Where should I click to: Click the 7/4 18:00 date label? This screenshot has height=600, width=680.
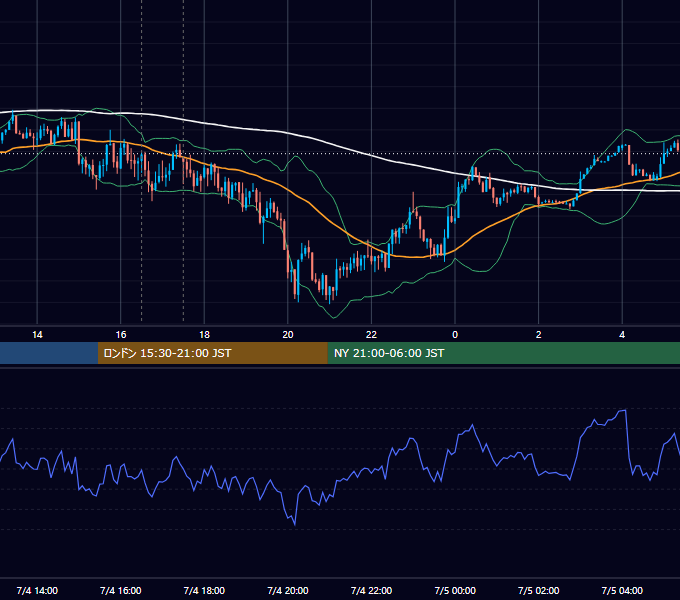(204, 590)
